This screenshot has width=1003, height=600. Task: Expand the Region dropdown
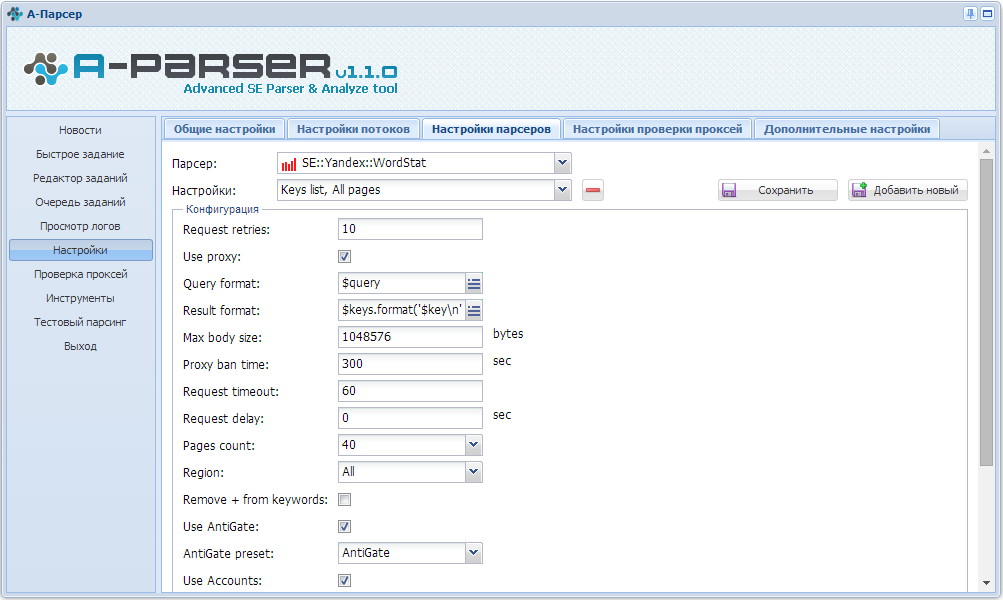(473, 472)
